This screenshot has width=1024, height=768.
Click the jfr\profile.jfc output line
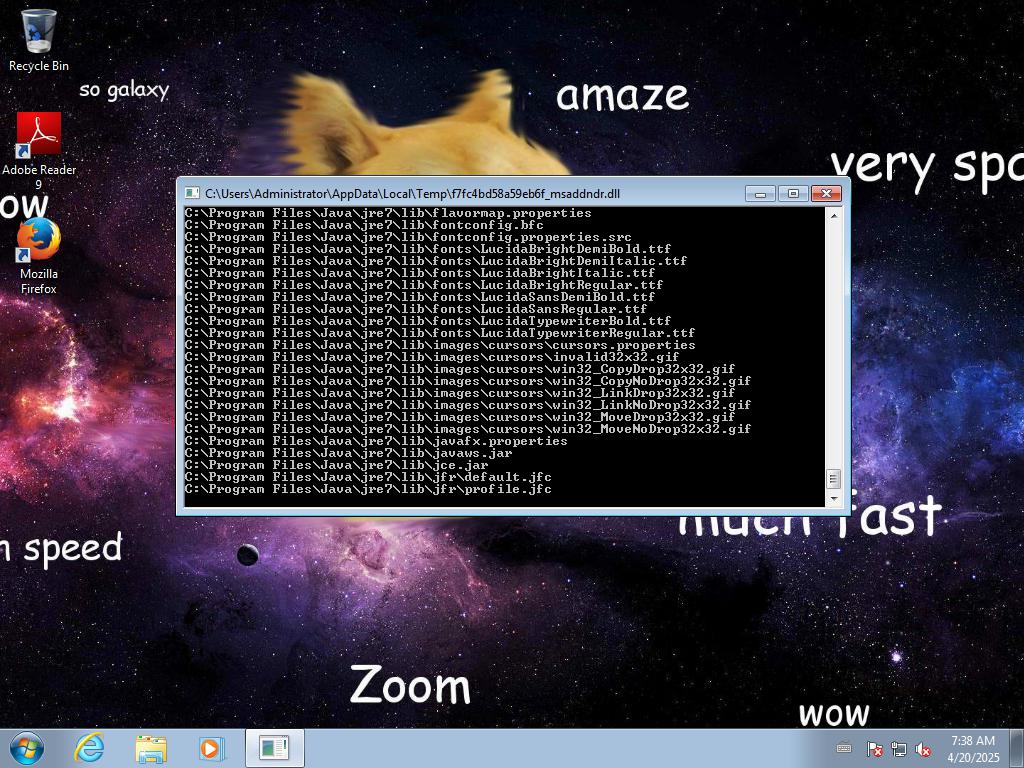click(x=368, y=488)
